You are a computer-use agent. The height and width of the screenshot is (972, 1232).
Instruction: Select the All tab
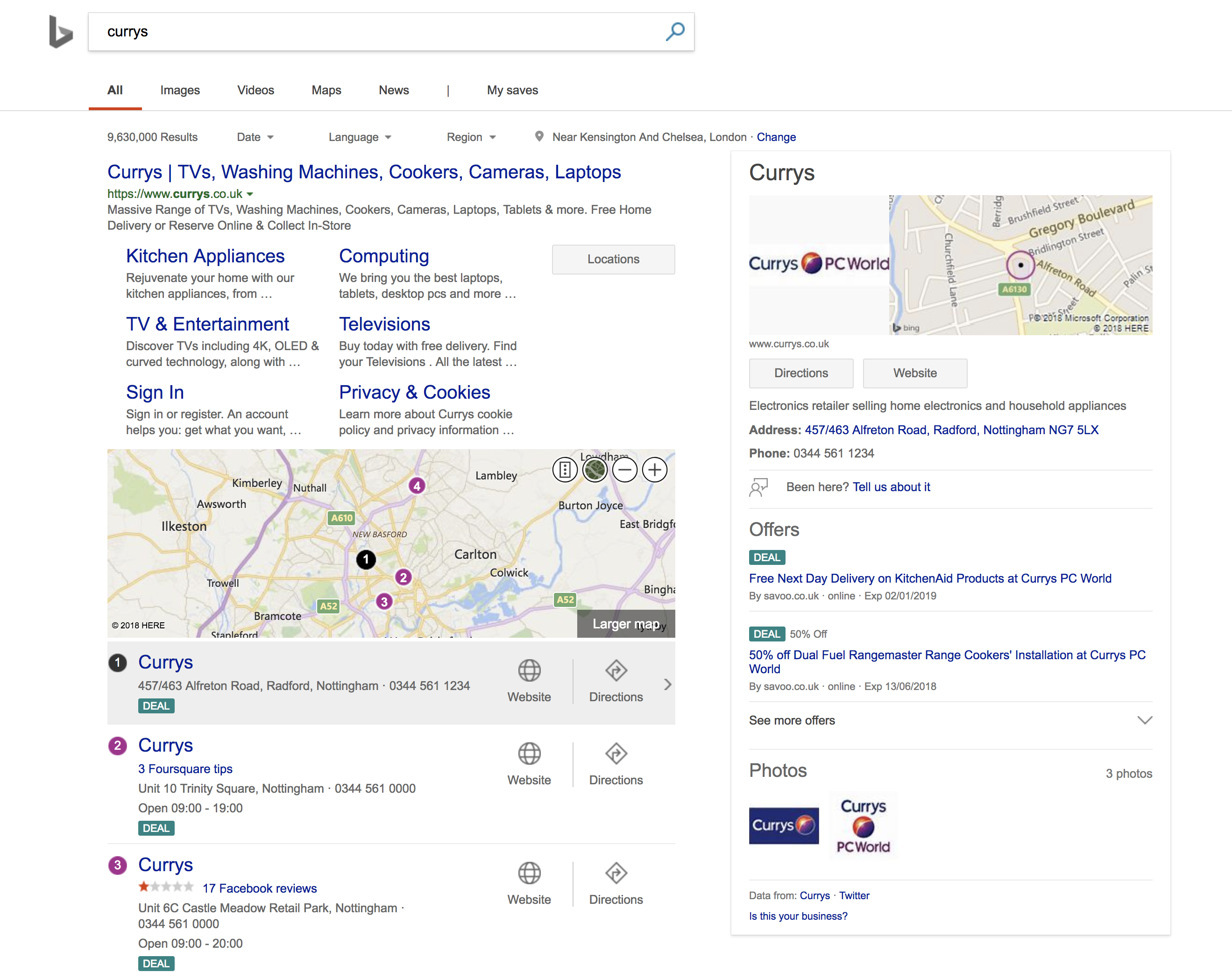coord(115,90)
